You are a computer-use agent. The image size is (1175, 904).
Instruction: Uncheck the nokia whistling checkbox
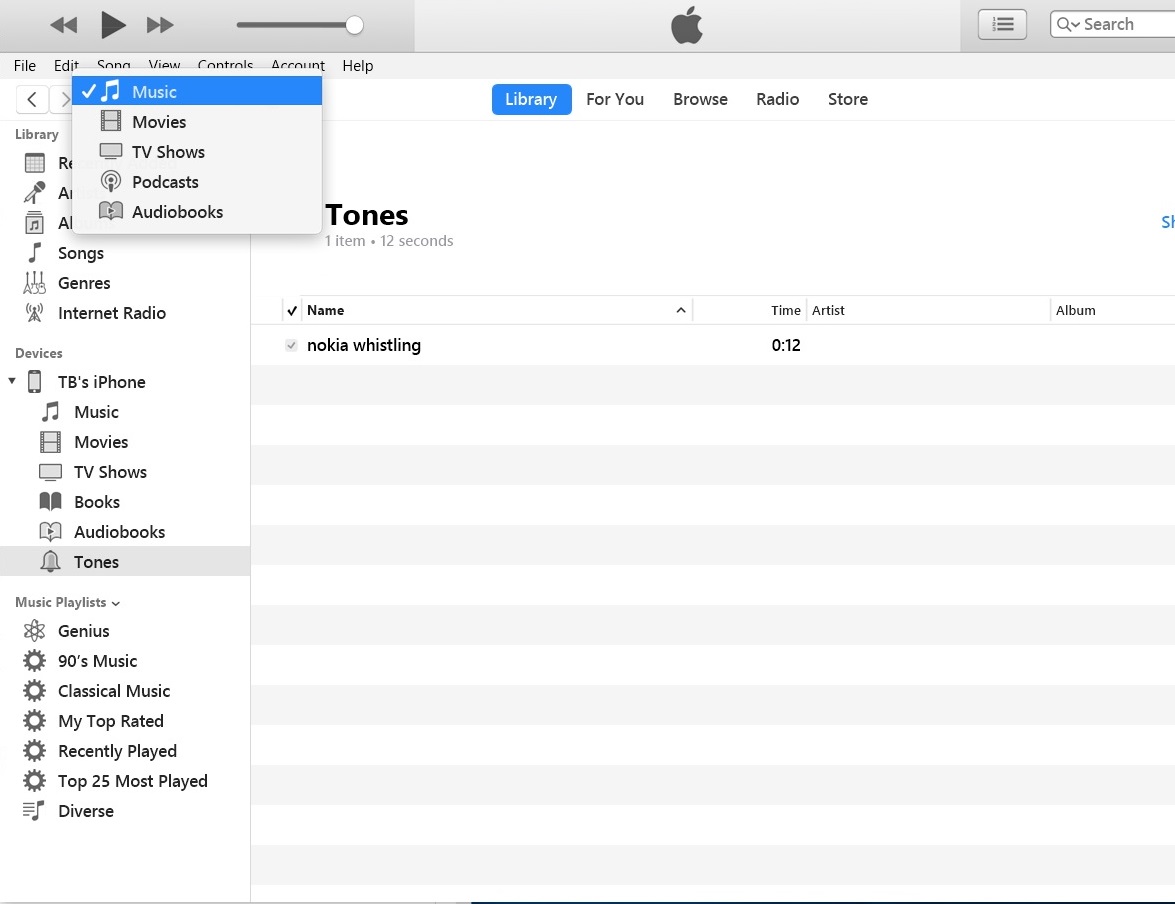pyautogui.click(x=292, y=346)
